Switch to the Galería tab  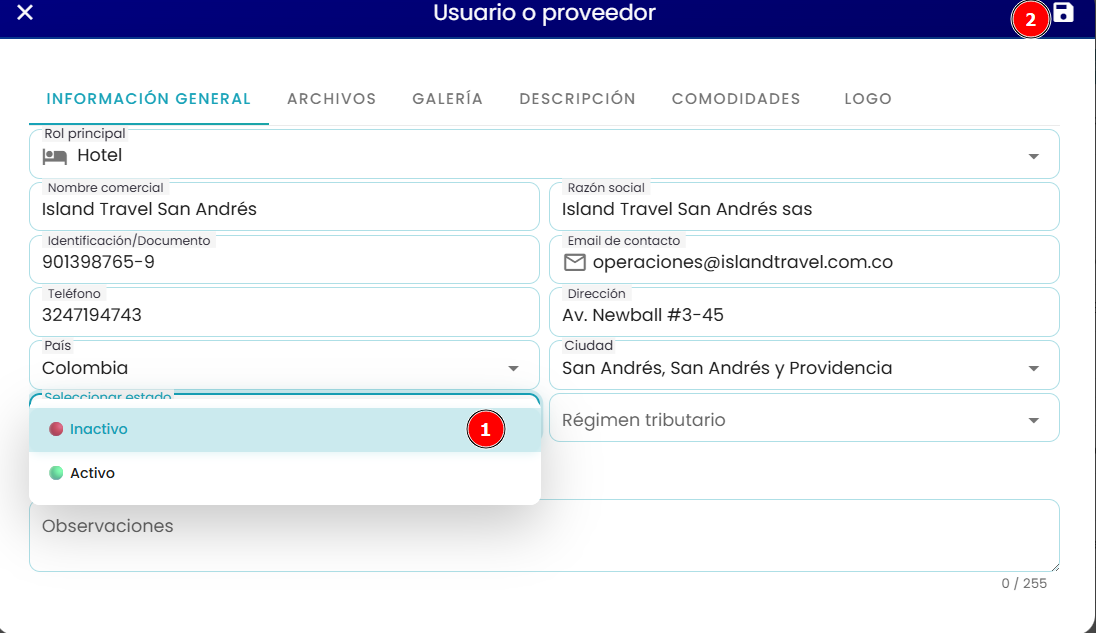447,99
